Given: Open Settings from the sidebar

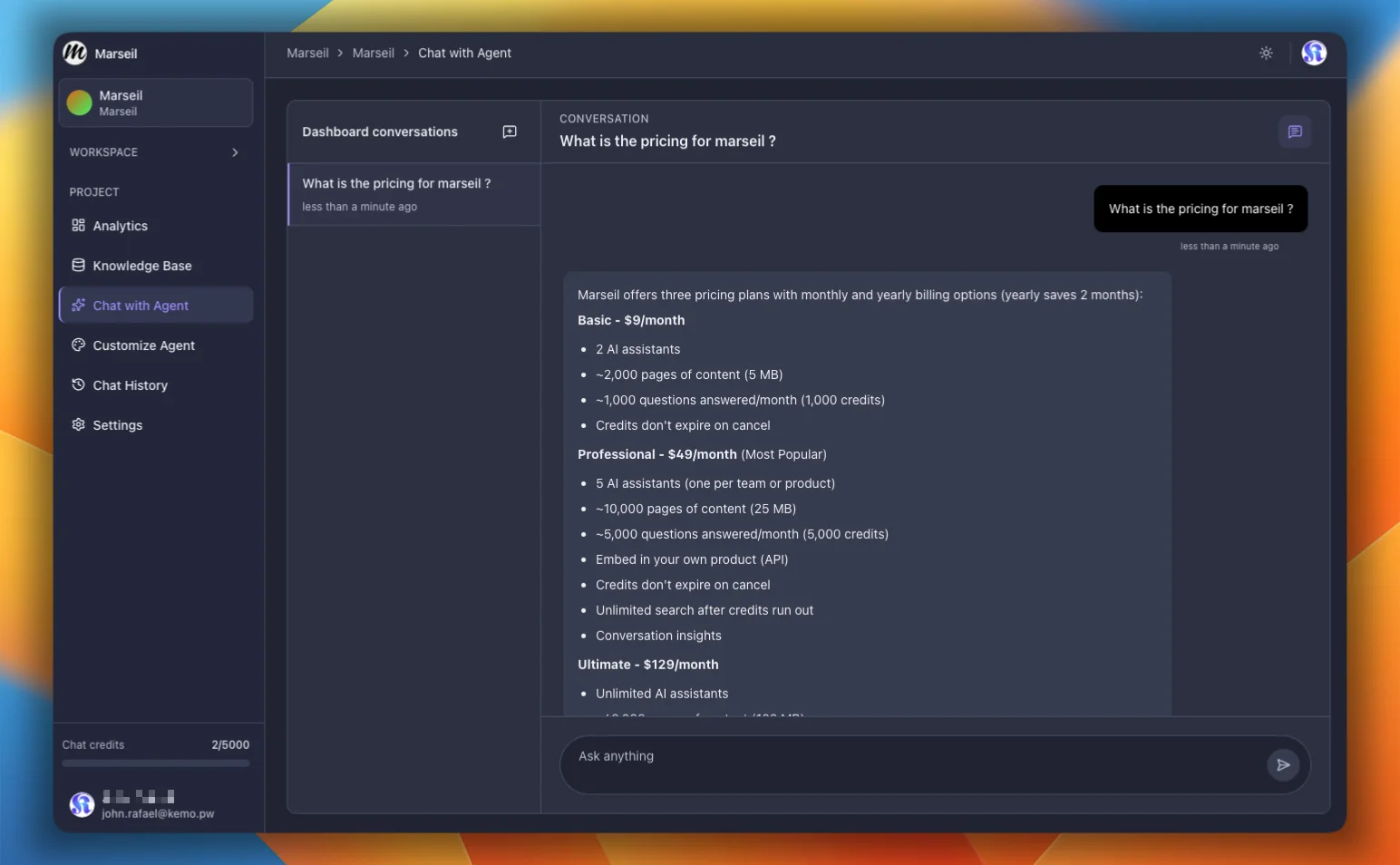Looking at the screenshot, I should point(156,425).
